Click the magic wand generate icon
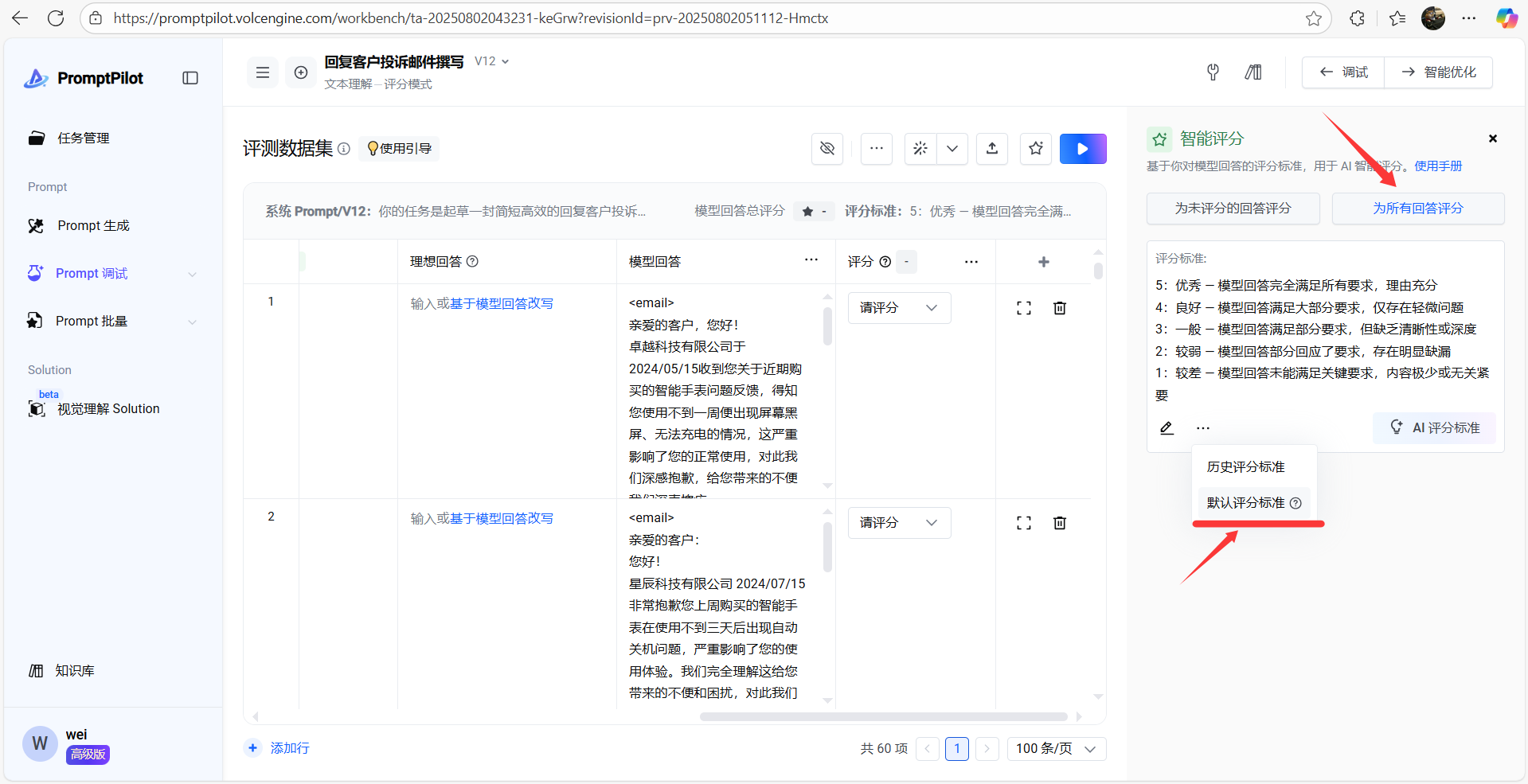The image size is (1528, 784). click(x=920, y=149)
